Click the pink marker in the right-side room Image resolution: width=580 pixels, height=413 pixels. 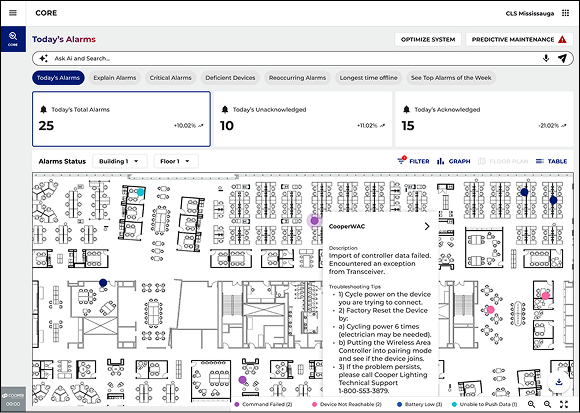tap(545, 296)
